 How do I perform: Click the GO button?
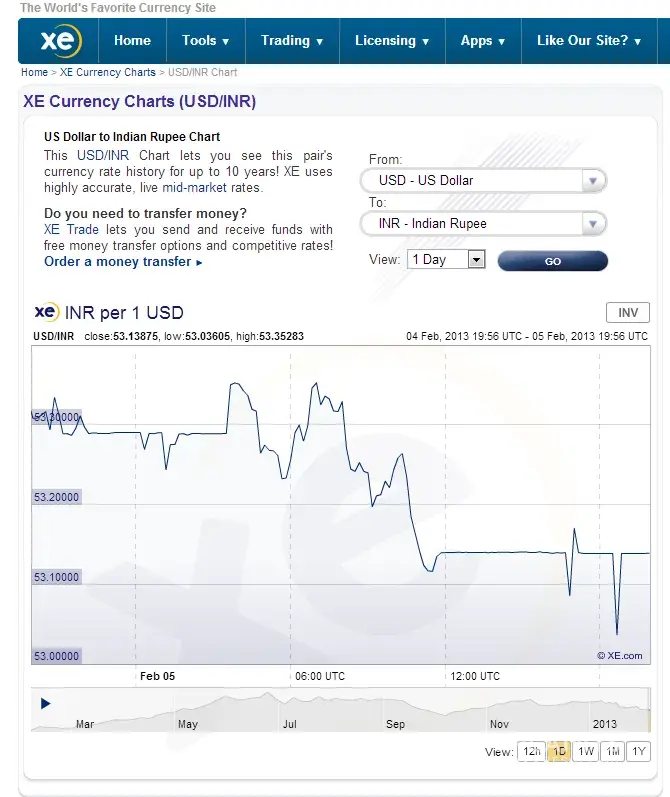[x=552, y=261]
